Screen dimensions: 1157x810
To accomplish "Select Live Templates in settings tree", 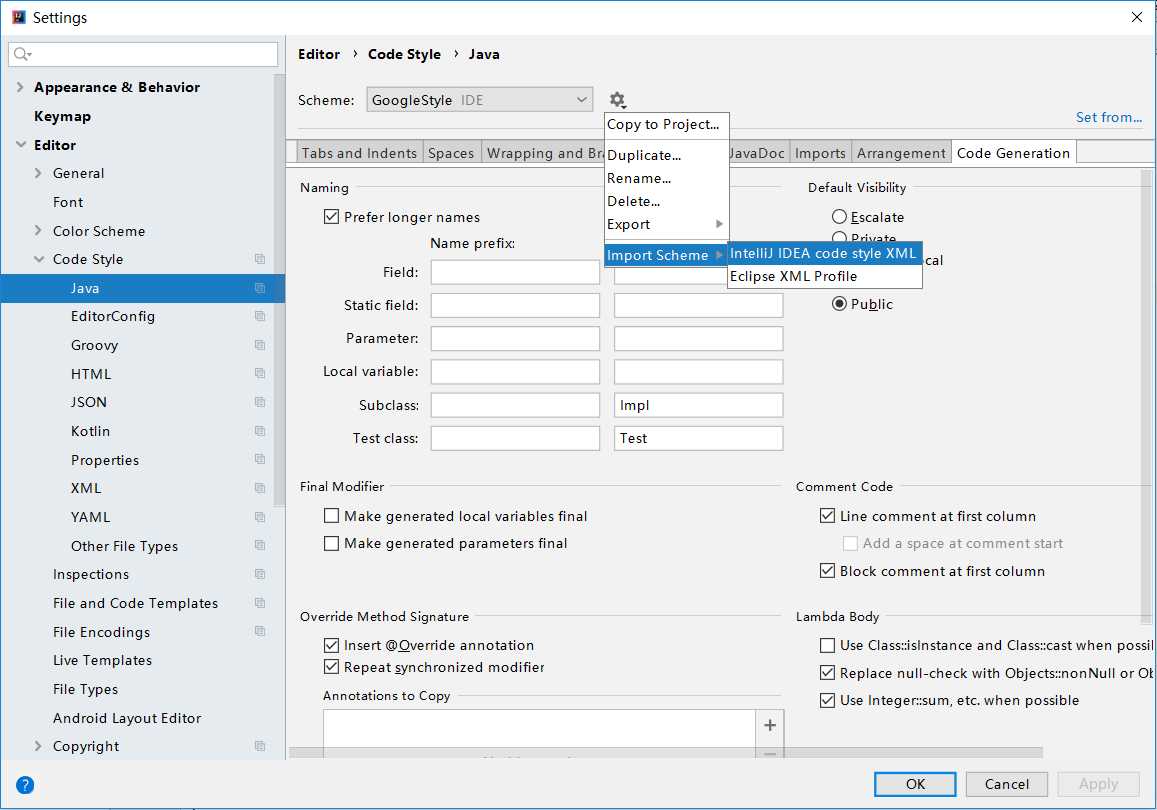I will (103, 660).
